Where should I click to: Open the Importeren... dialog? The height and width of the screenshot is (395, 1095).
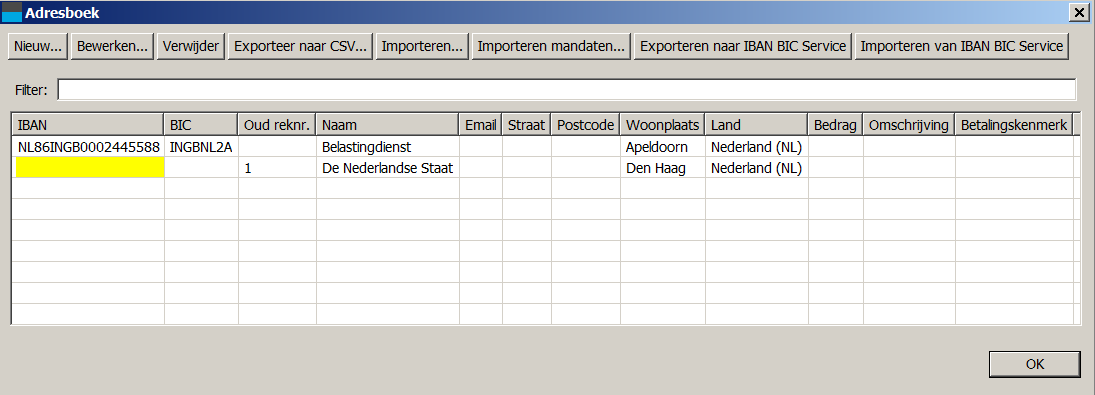point(422,47)
